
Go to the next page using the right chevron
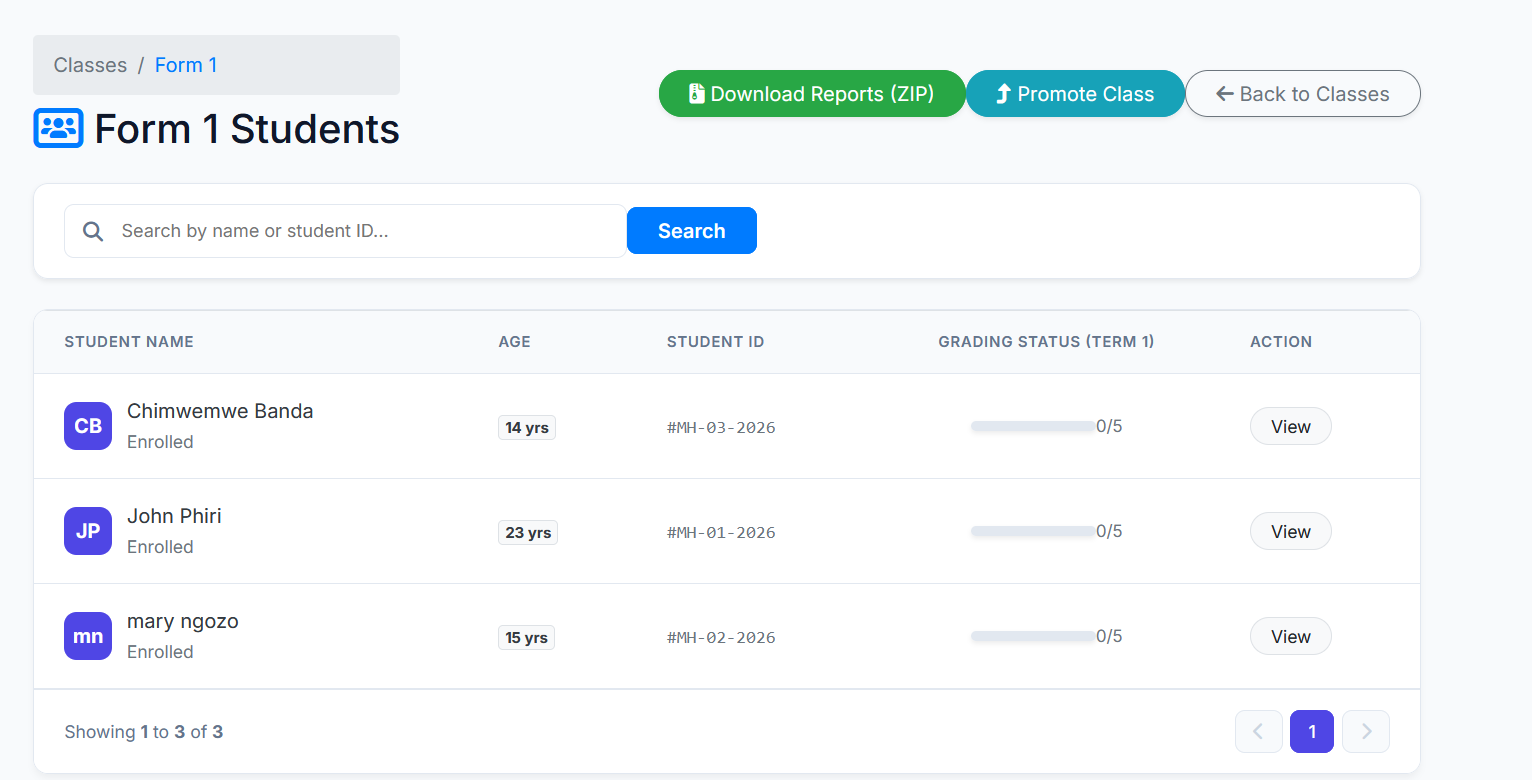[1366, 732]
